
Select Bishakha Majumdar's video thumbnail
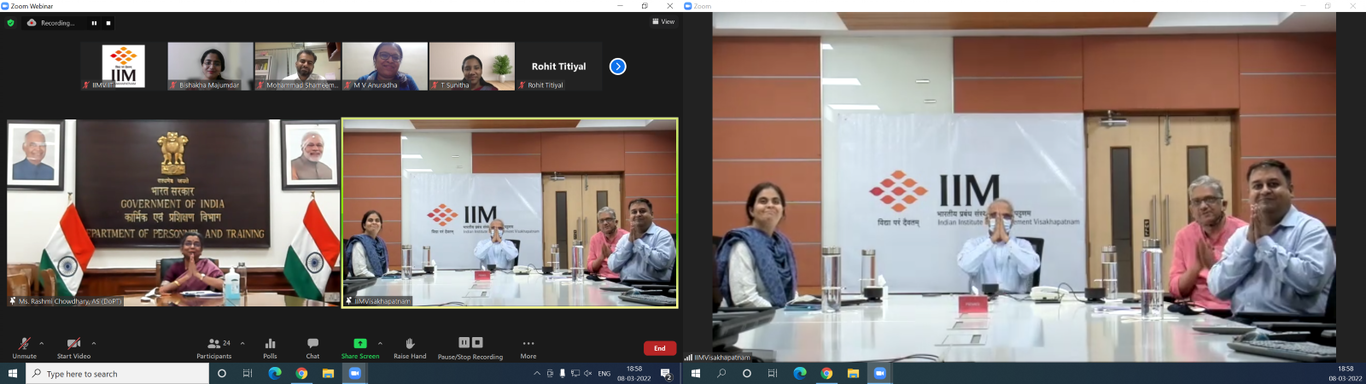[210, 66]
